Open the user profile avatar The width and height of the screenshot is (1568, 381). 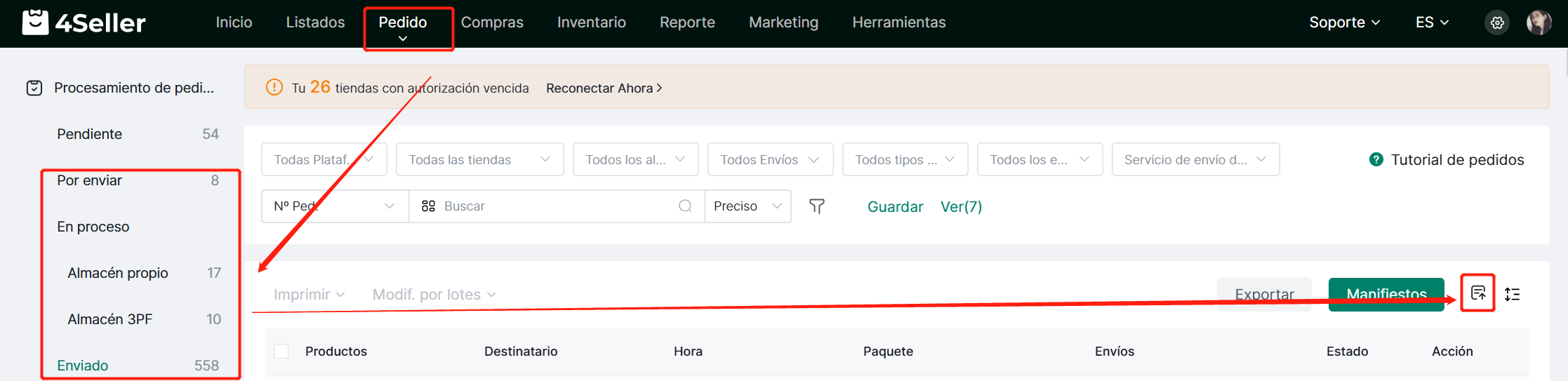1539,22
